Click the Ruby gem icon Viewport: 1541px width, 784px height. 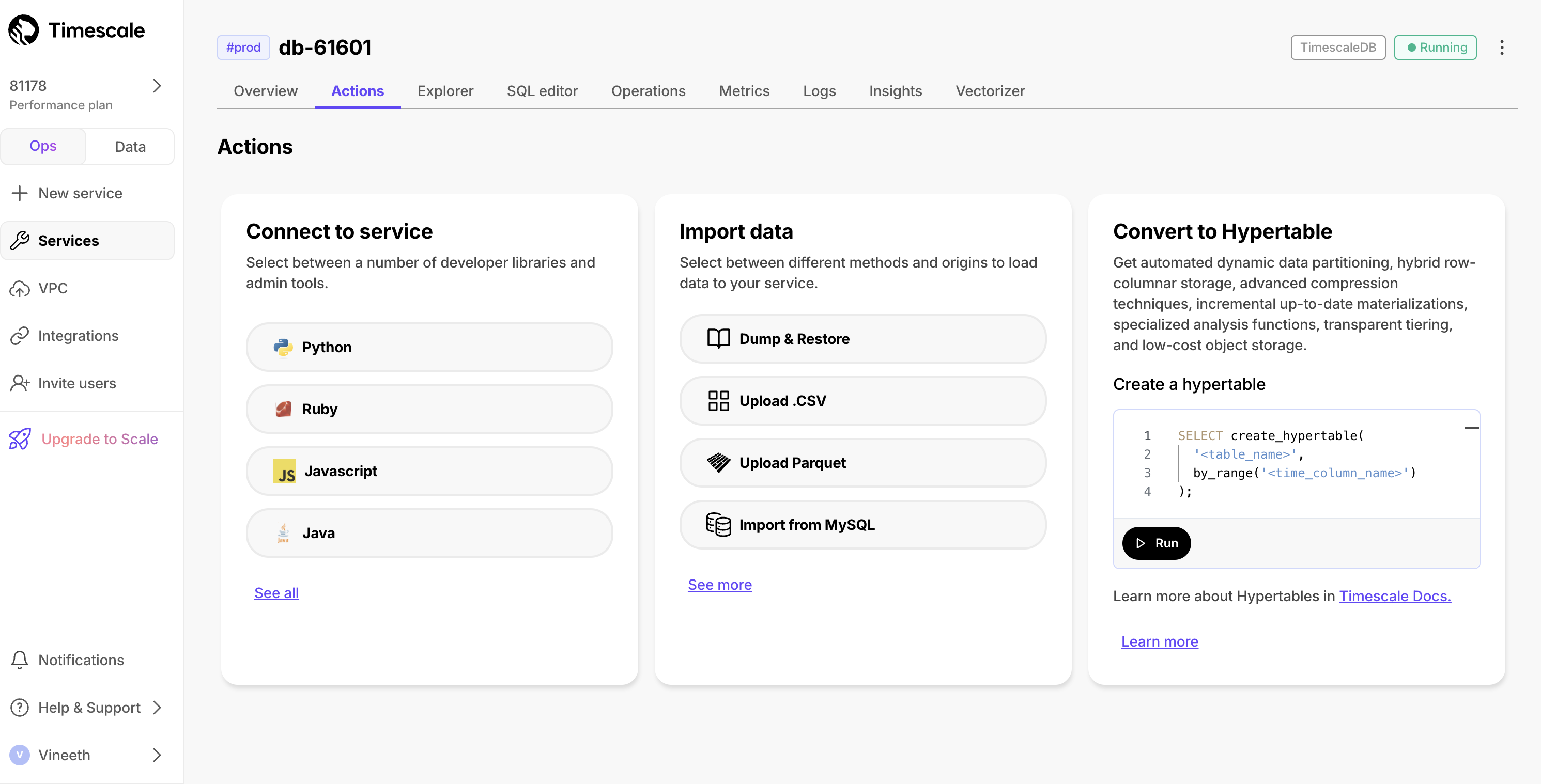pos(283,409)
